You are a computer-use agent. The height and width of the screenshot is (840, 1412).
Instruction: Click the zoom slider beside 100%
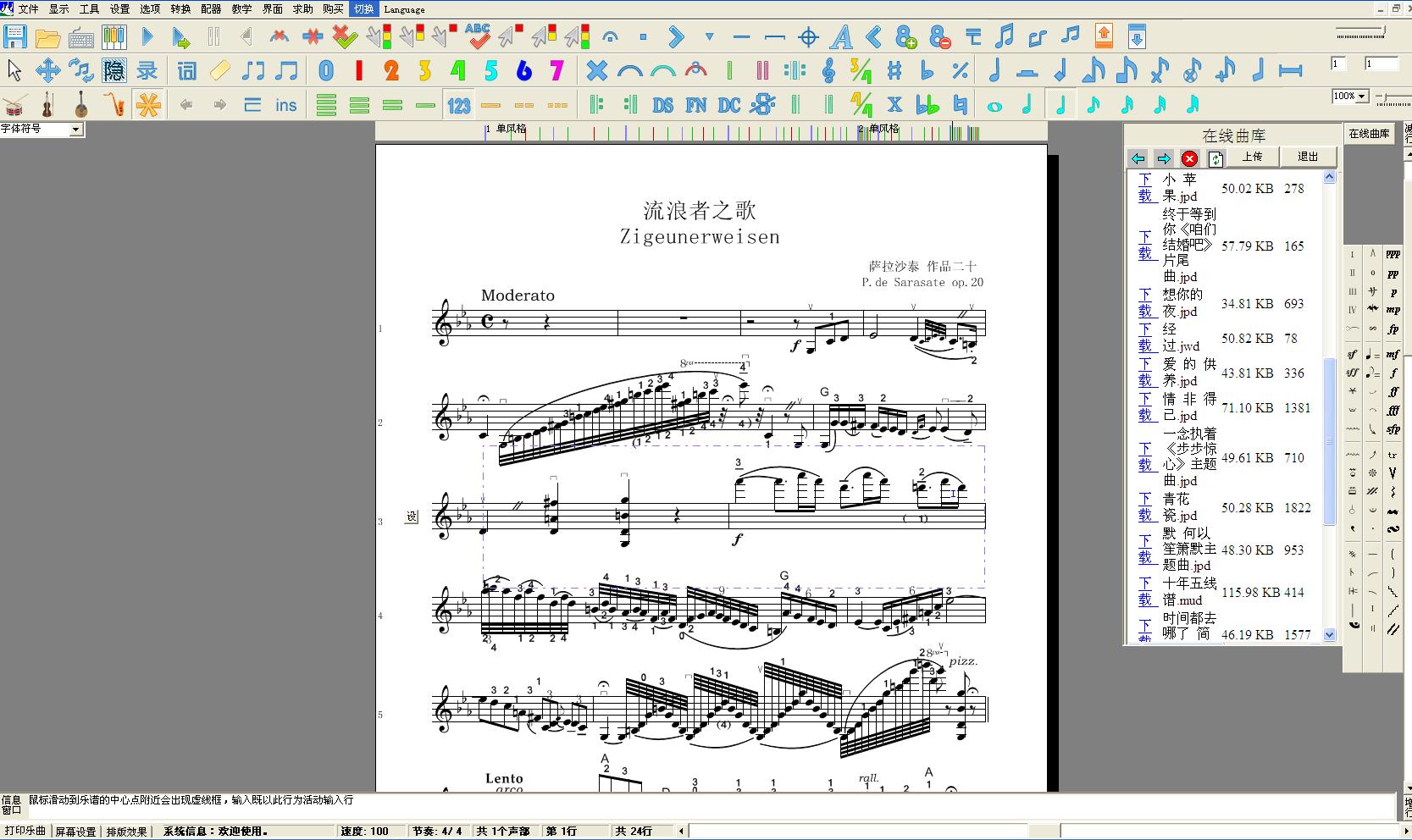coord(1392,98)
